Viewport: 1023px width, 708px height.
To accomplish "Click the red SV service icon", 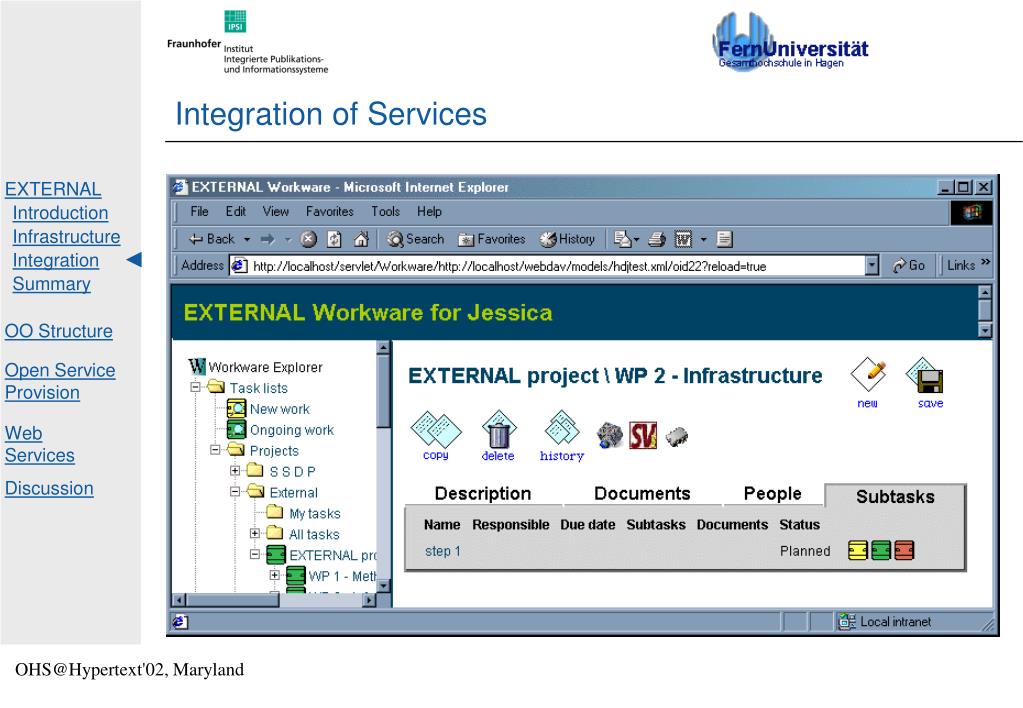I will (x=643, y=435).
